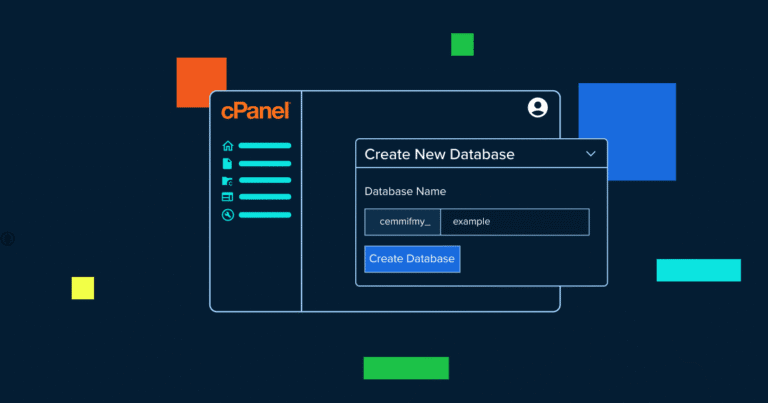The height and width of the screenshot is (403, 768).
Task: Open the wrench tools icon in sidebar
Action: 228,215
